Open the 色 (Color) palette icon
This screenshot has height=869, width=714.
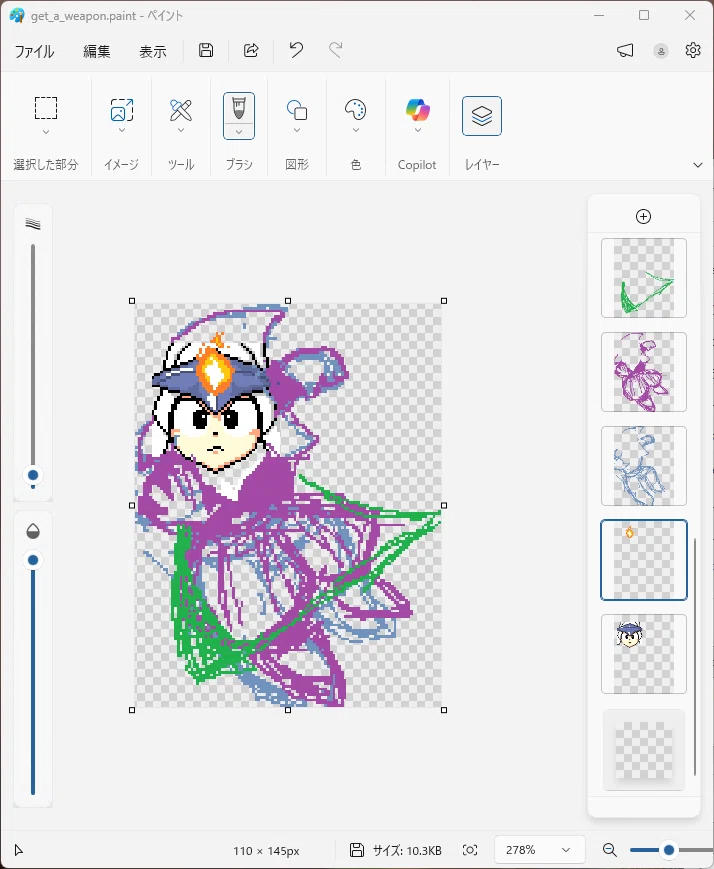tap(355, 110)
